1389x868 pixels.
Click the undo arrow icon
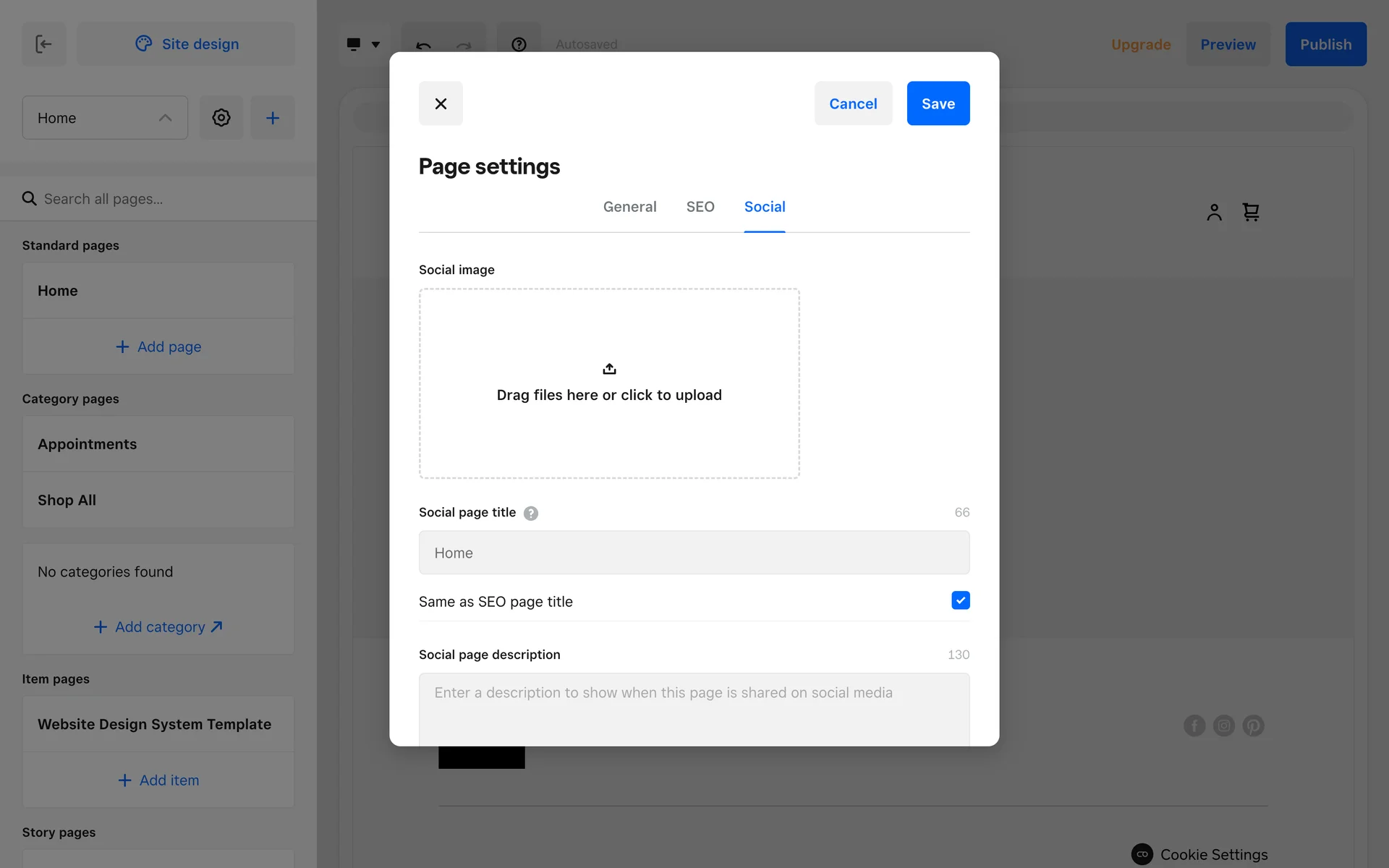[424, 45]
